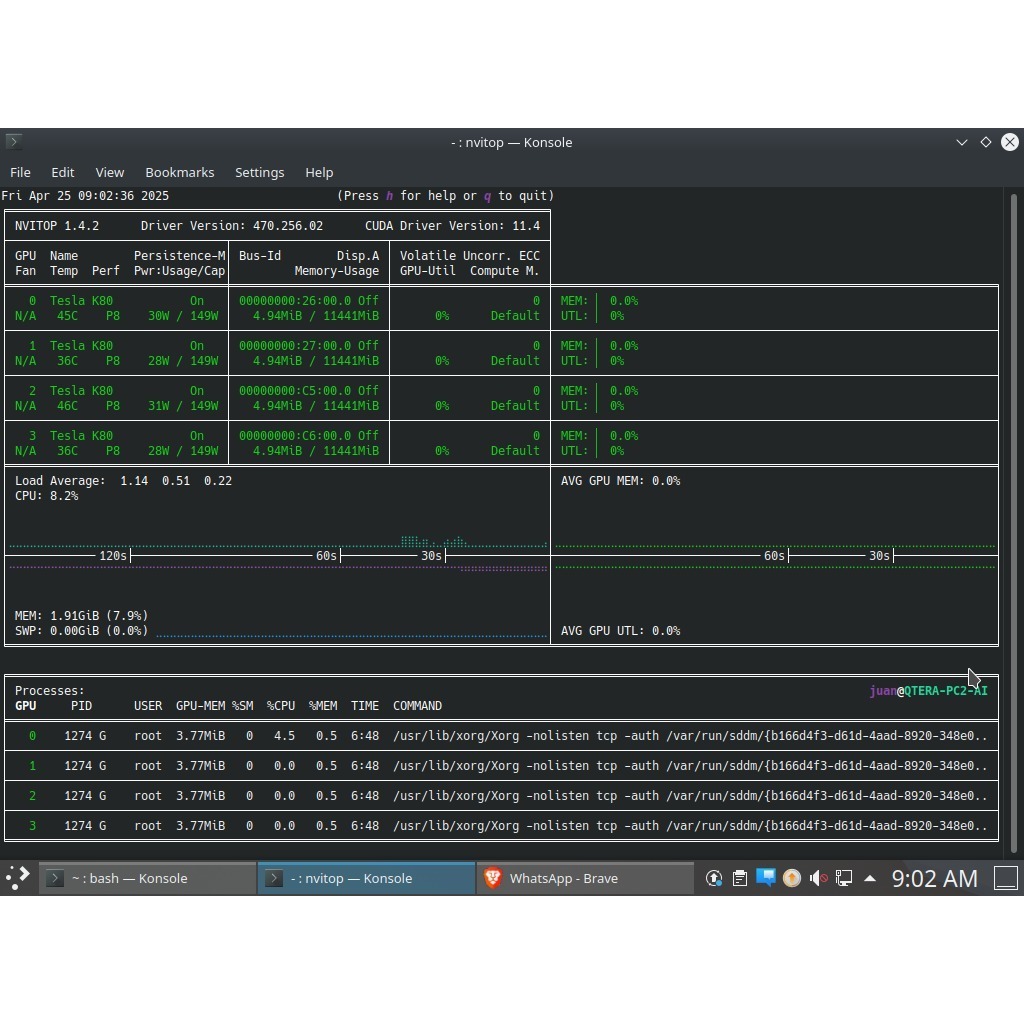
Task: Open the View menu
Action: point(110,172)
